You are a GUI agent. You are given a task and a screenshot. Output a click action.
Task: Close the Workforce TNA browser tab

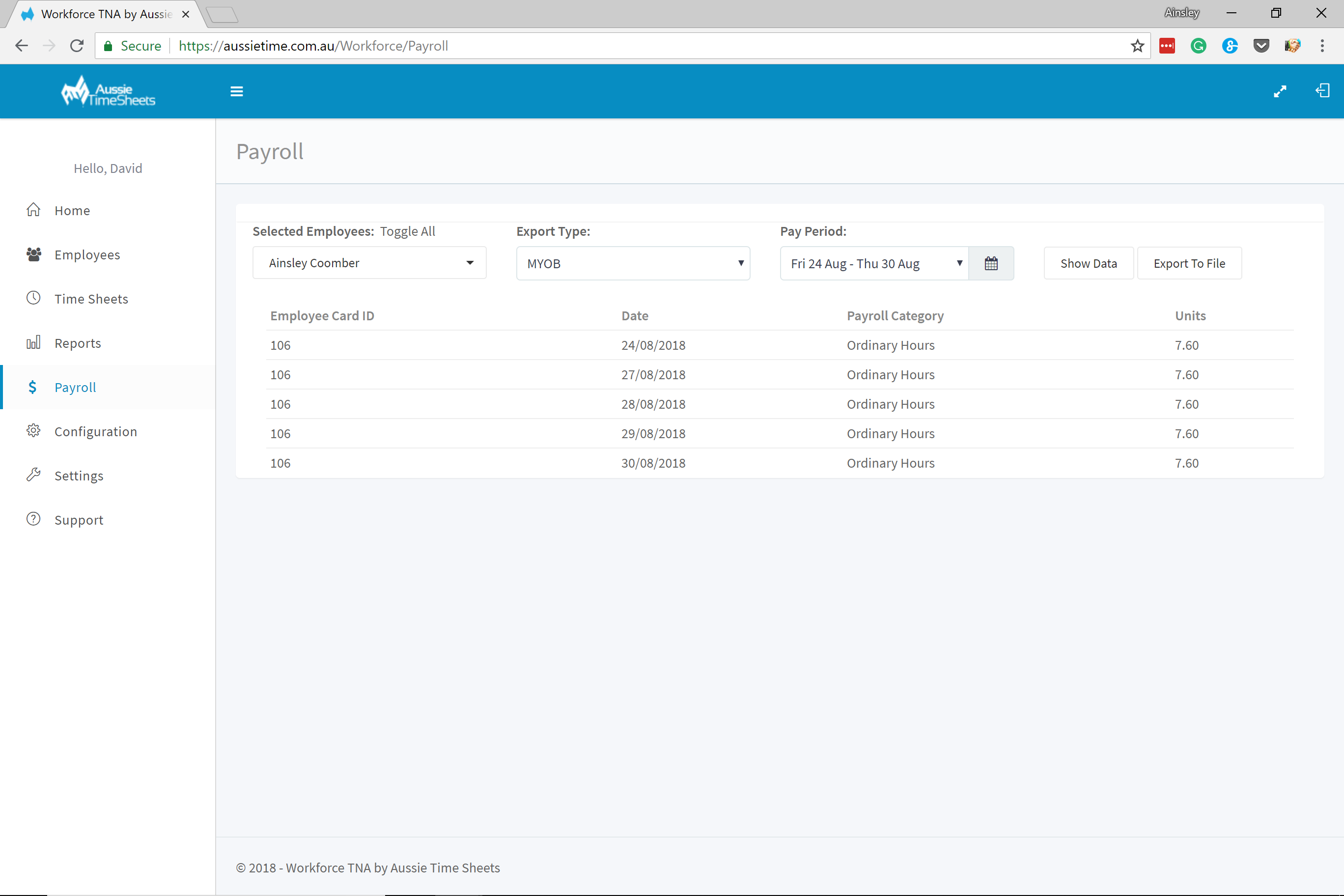click(x=186, y=14)
